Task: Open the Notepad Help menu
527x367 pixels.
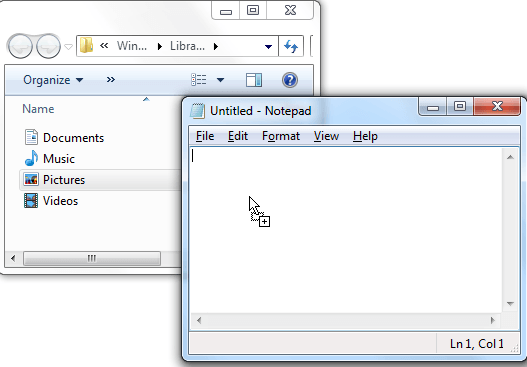Action: coord(365,136)
